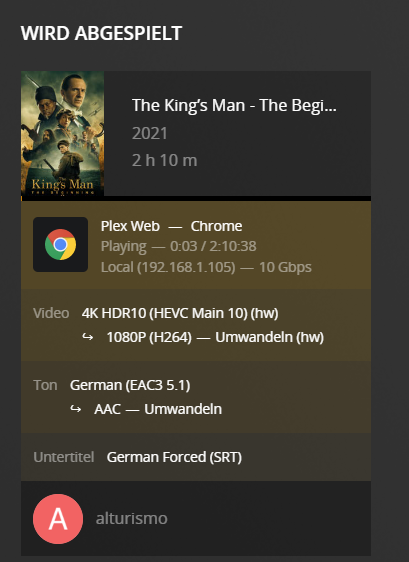Click the audio transcode arrow icon

(76, 409)
